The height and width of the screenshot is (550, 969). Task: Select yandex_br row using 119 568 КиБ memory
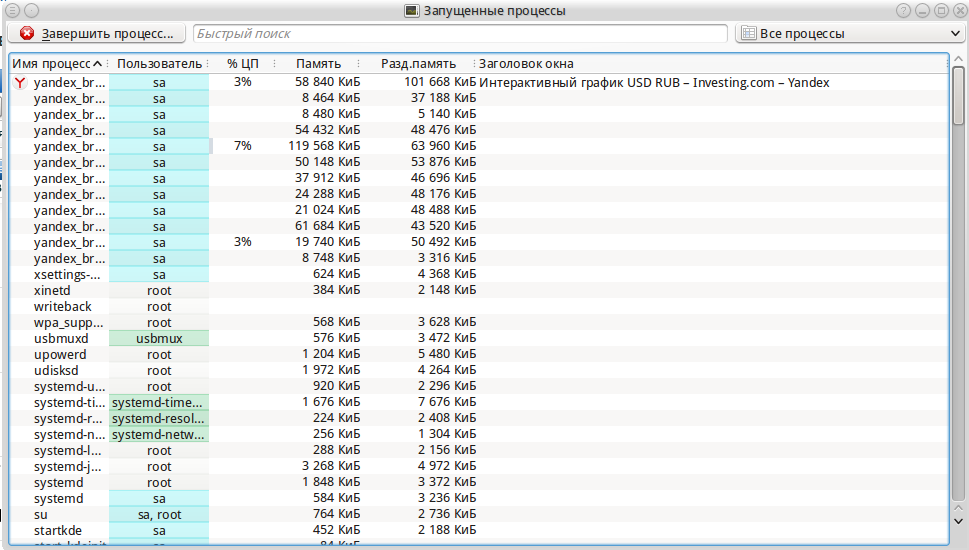point(479,146)
